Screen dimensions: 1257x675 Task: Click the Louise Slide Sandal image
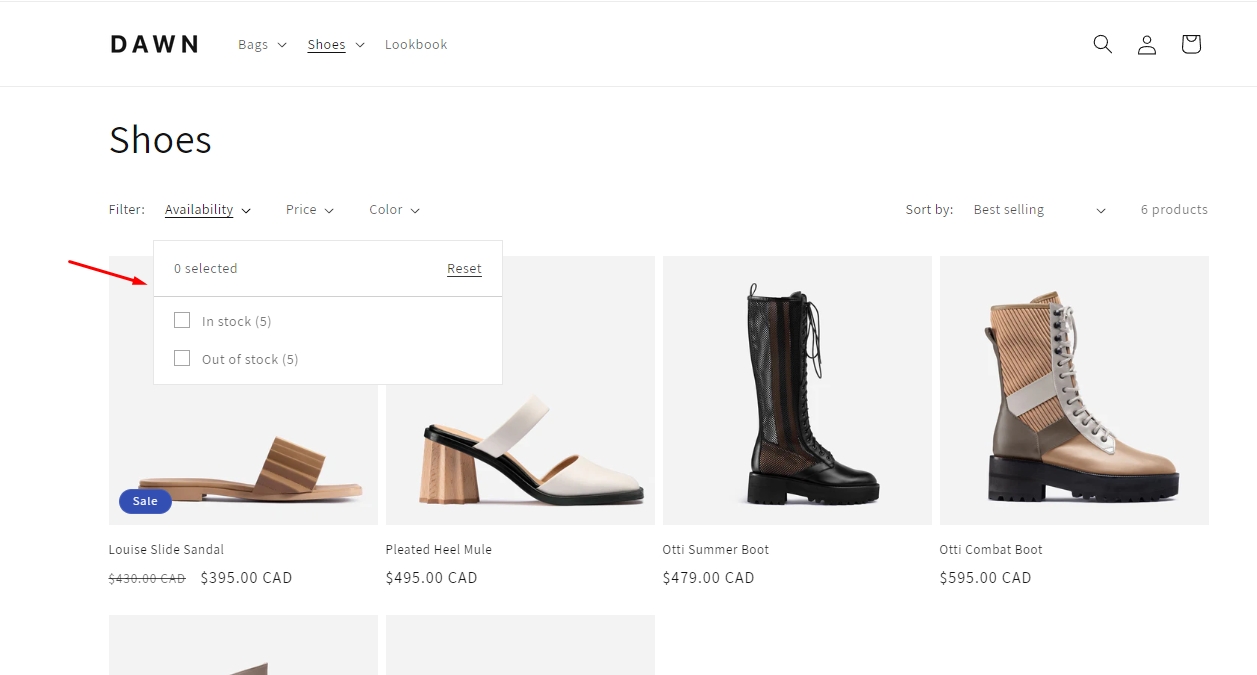pos(243,450)
